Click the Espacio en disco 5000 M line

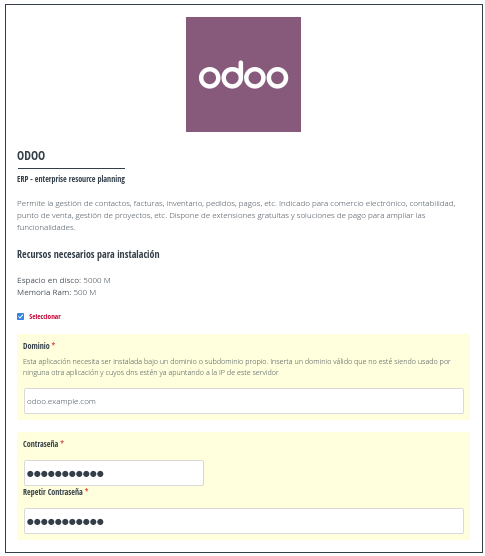(x=64, y=280)
